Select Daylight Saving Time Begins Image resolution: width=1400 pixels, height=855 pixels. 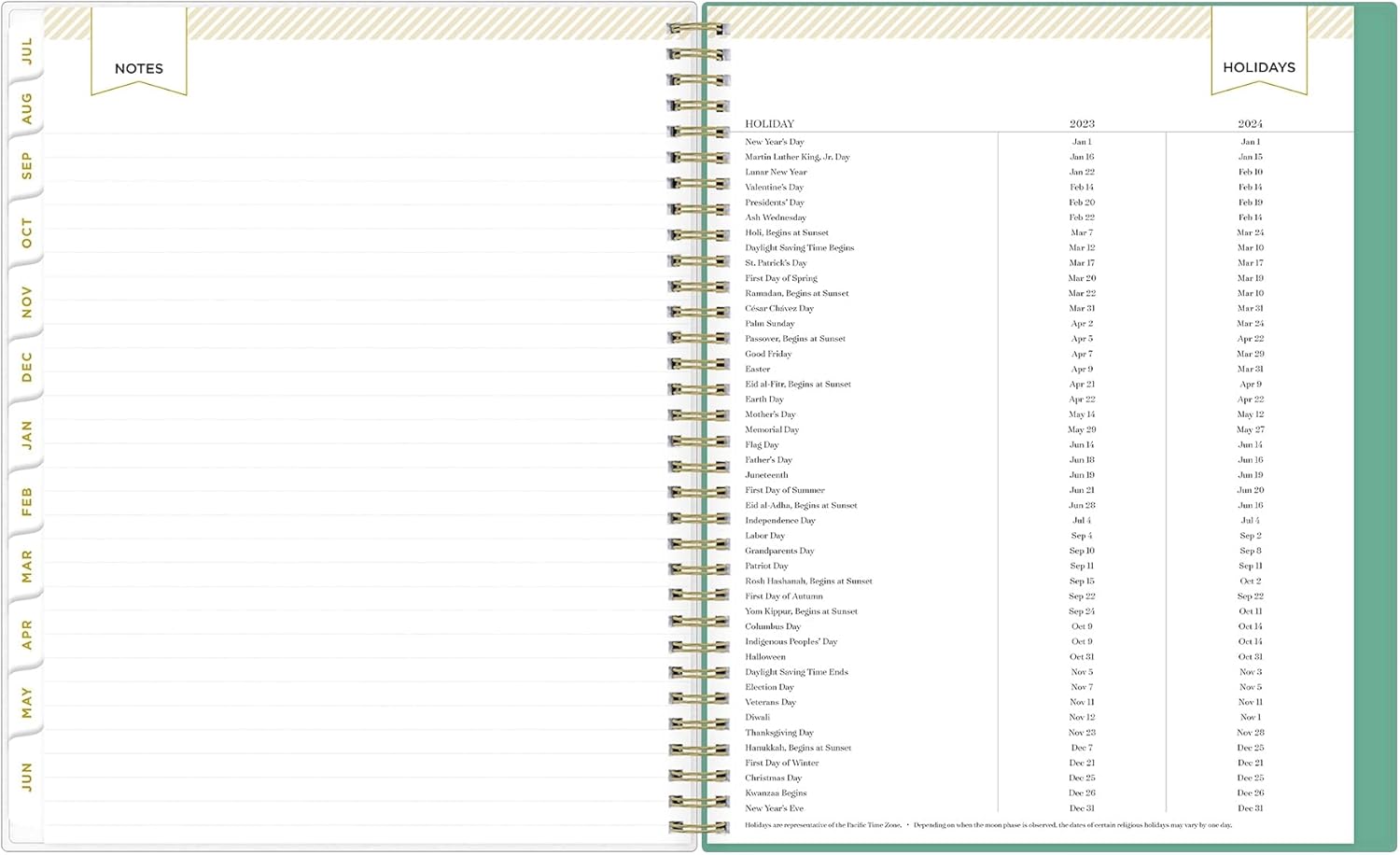pyautogui.click(x=800, y=247)
